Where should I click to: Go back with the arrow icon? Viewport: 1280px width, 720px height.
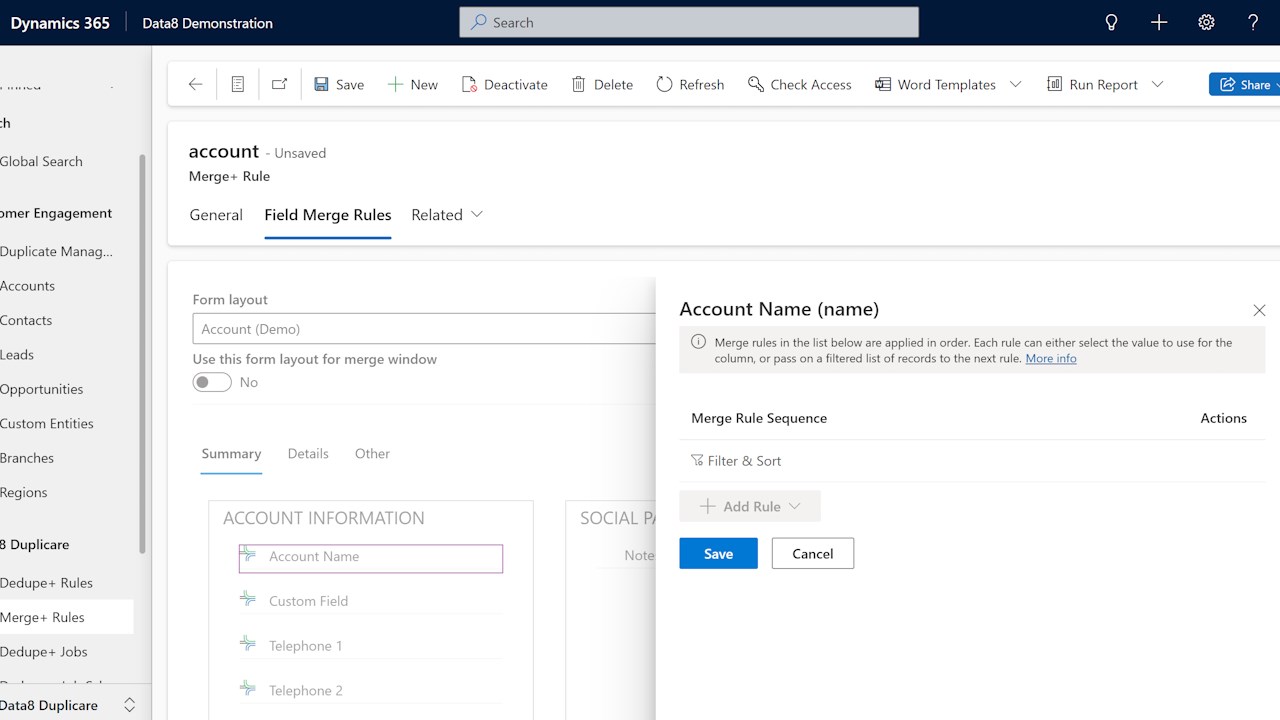(195, 84)
